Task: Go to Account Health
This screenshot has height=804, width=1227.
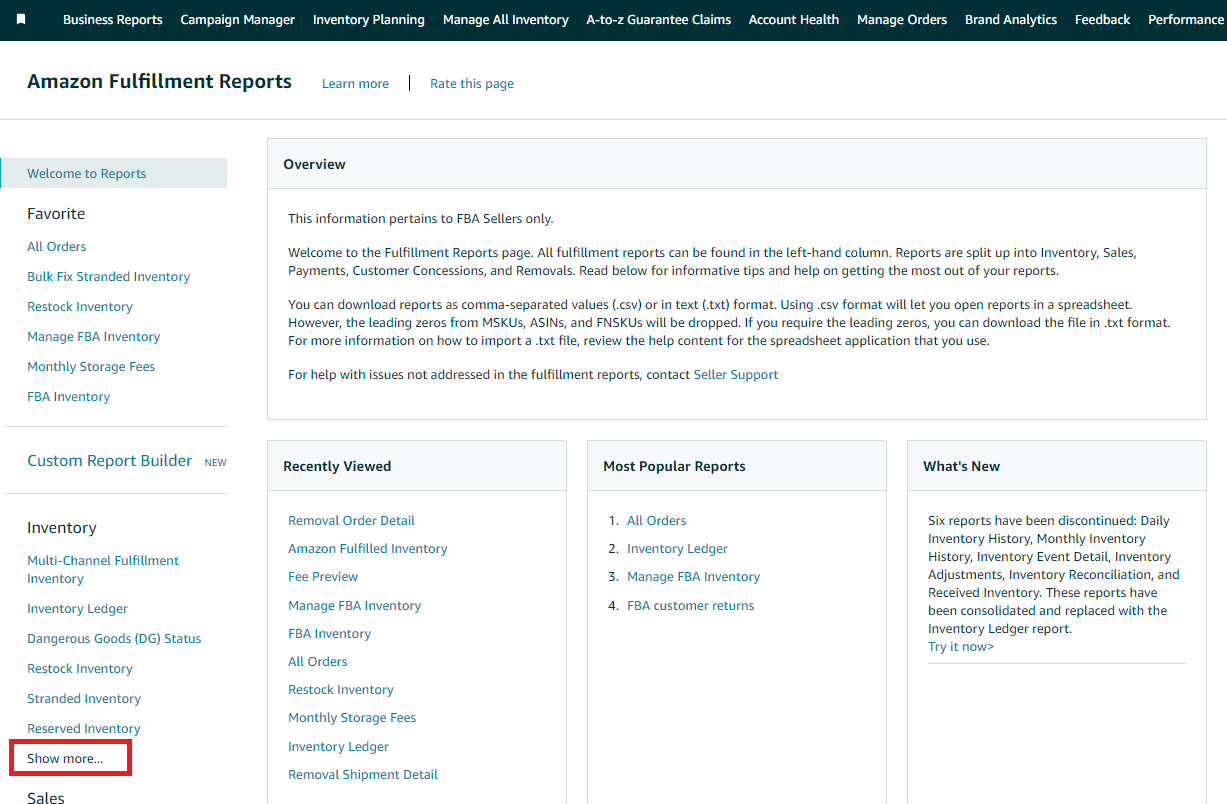Action: [794, 19]
